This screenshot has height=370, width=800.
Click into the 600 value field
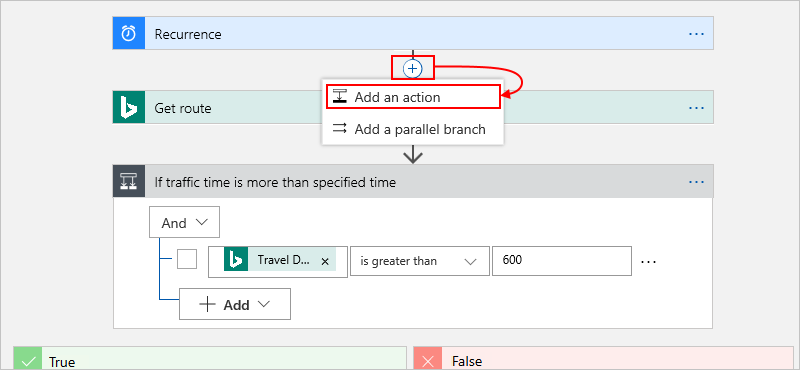(562, 261)
